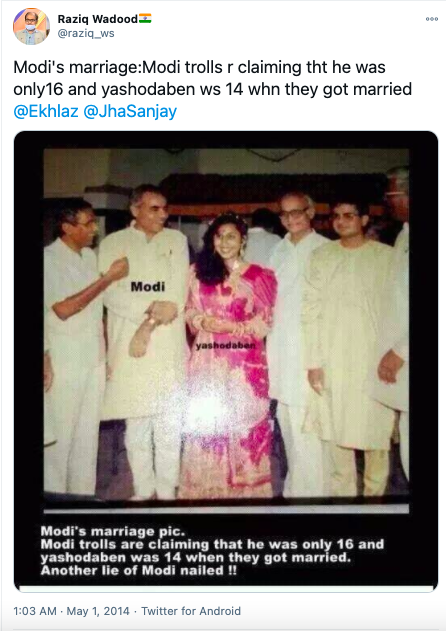Click the 1:03 AM timestamp
Image resolution: width=446 pixels, height=631 pixels.
click(x=35, y=611)
